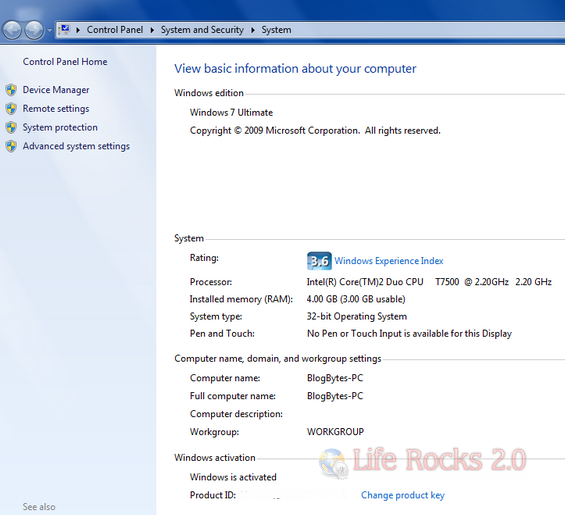Click the 4.00 GB (3.00 GB usable) value
The height and width of the screenshot is (515, 565).
[x=356, y=299]
